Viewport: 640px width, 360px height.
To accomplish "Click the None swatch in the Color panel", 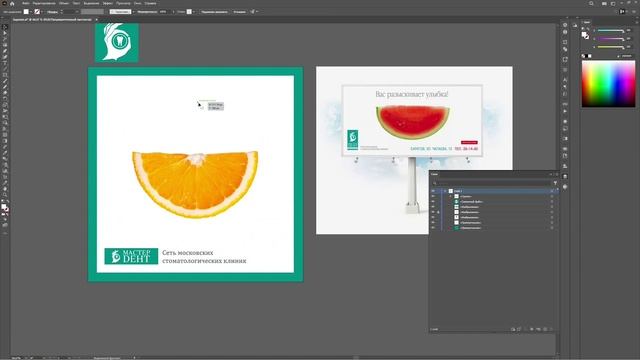I will tap(583, 56).
